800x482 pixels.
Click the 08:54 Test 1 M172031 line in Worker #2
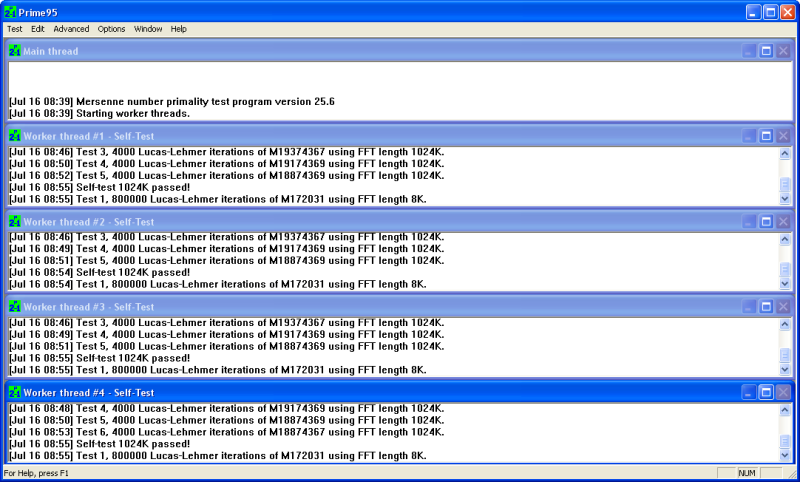coord(218,284)
